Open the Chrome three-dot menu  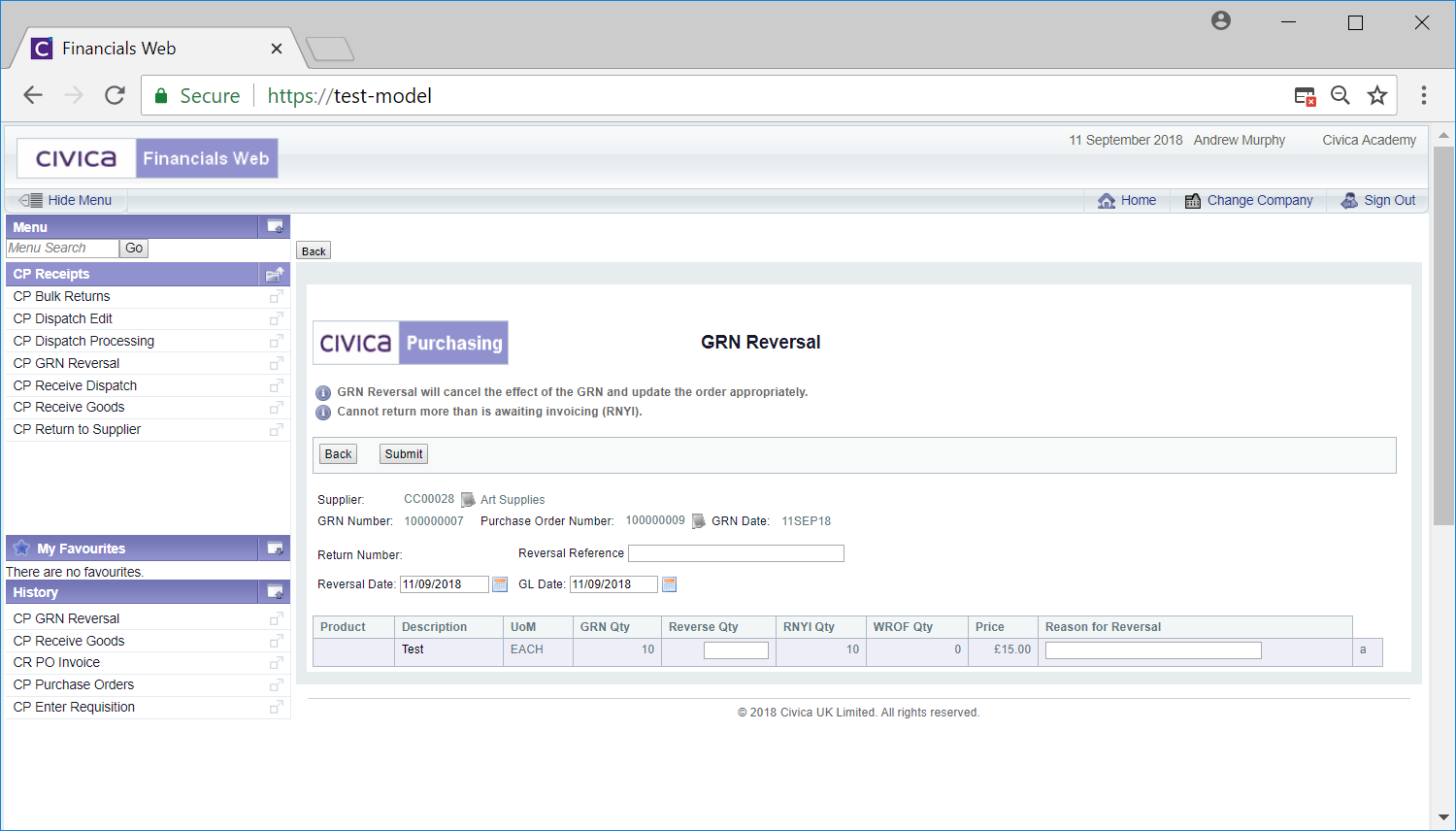(1424, 95)
